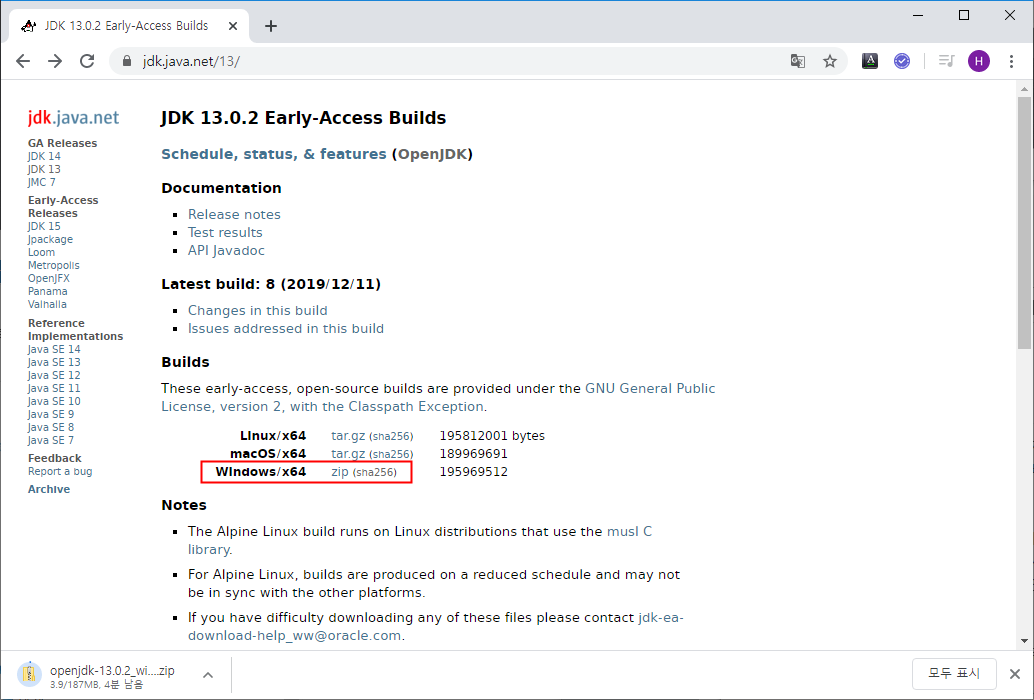The width and height of the screenshot is (1034, 700).
Task: Open Google Translate icon in address bar
Action: click(798, 61)
